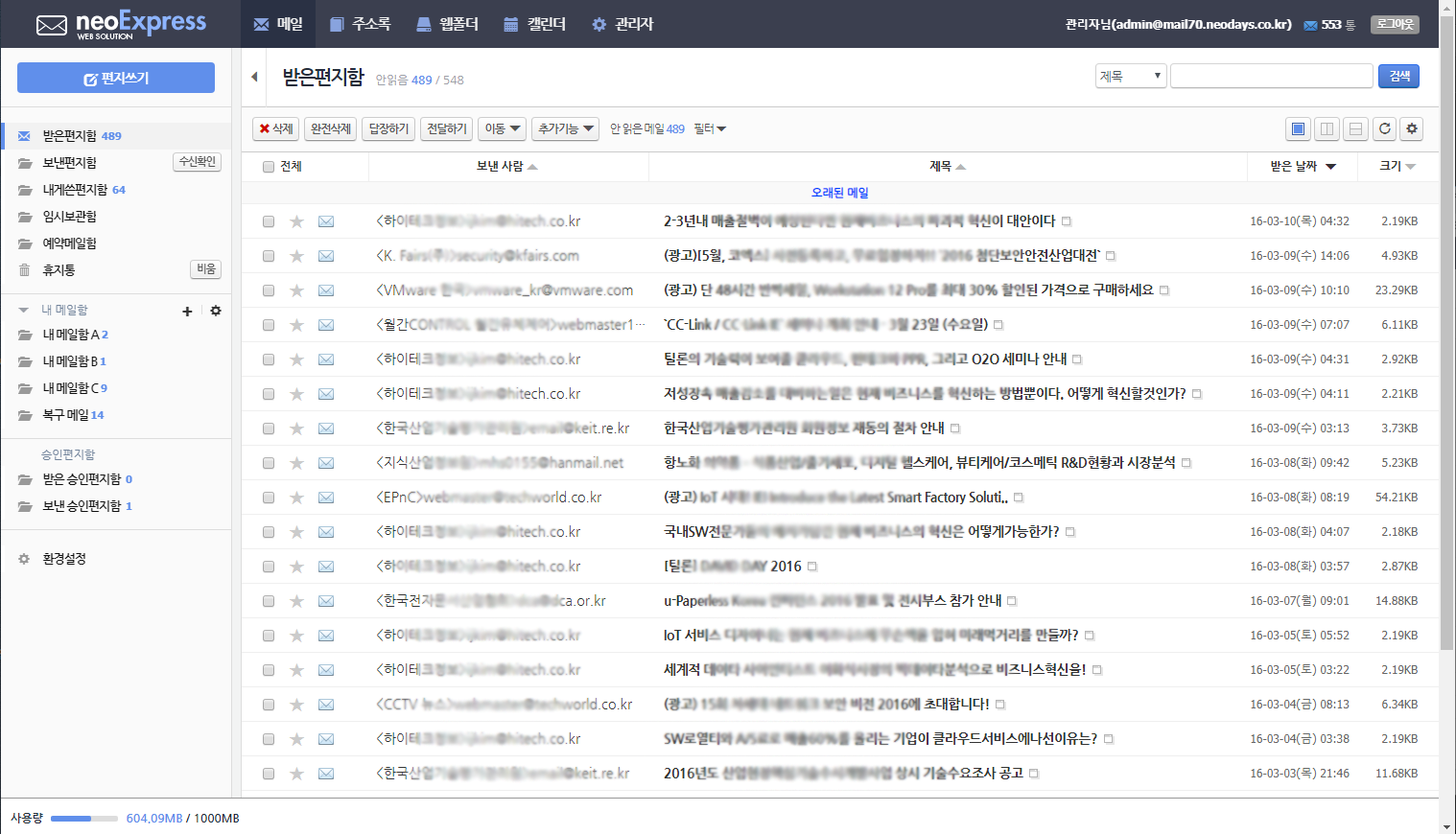Show unread mails via 안 읽은메일 489
The image size is (1456, 834).
click(647, 128)
